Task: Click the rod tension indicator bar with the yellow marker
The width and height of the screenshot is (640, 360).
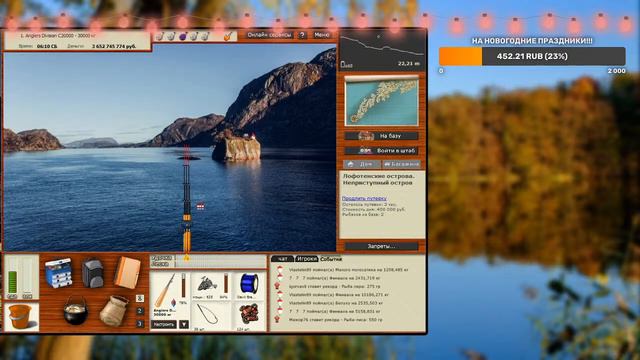Action: tap(220, 261)
